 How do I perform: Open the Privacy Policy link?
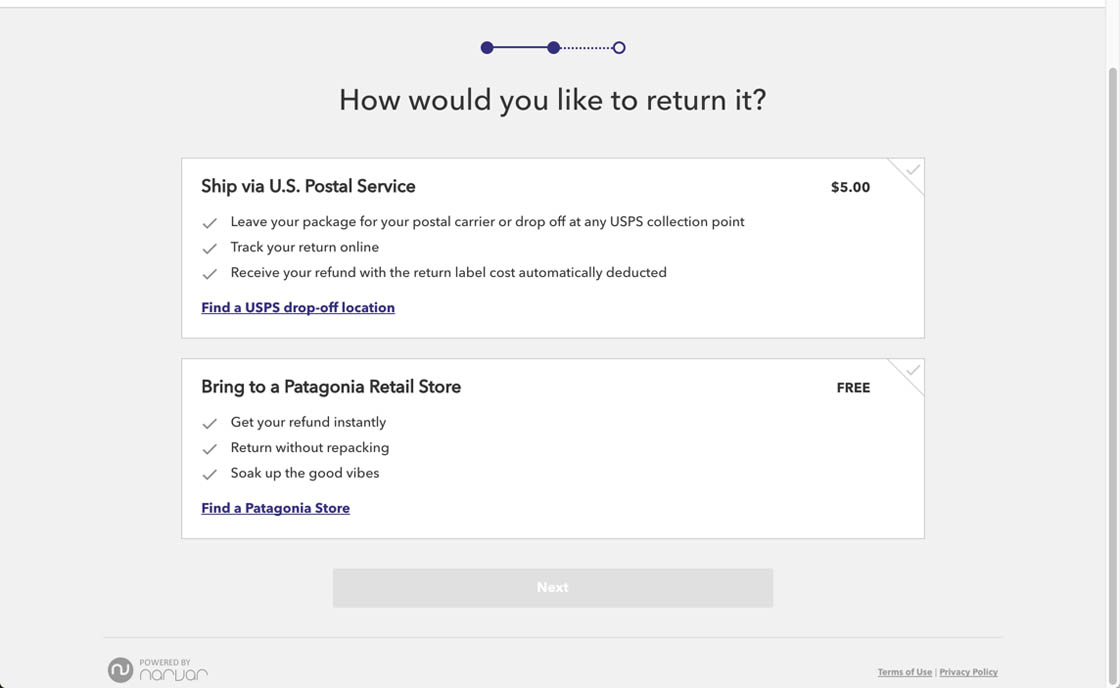click(968, 672)
